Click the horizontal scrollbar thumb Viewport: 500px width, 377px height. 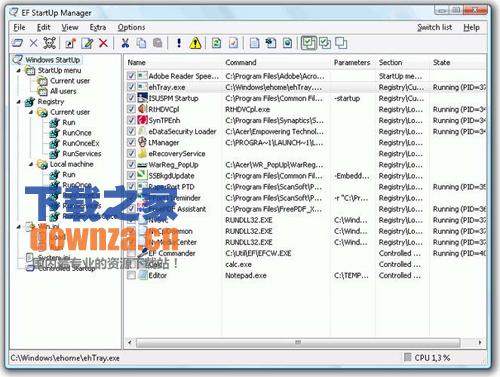pyautogui.click(x=298, y=342)
